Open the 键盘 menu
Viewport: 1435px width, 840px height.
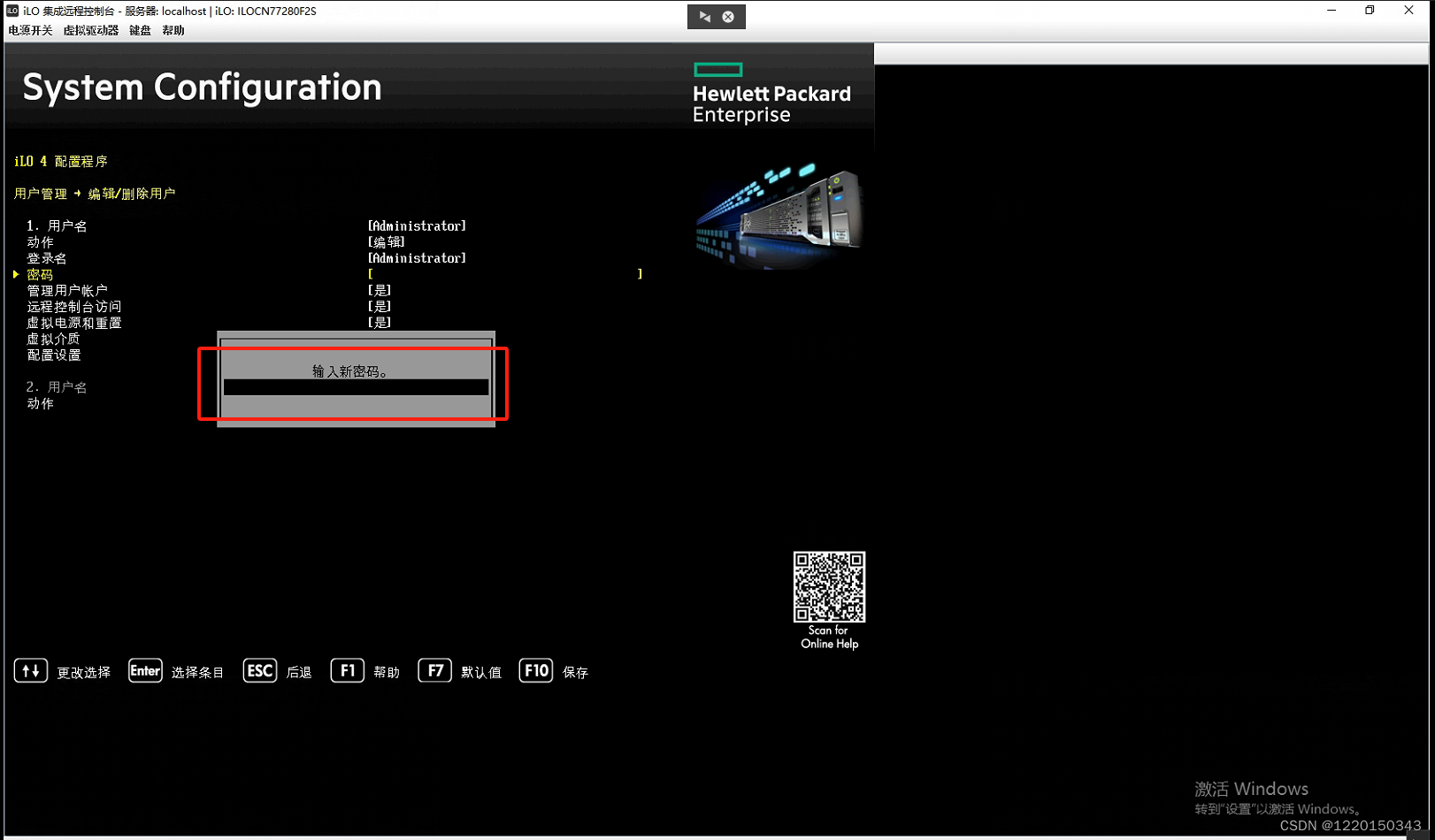(140, 30)
